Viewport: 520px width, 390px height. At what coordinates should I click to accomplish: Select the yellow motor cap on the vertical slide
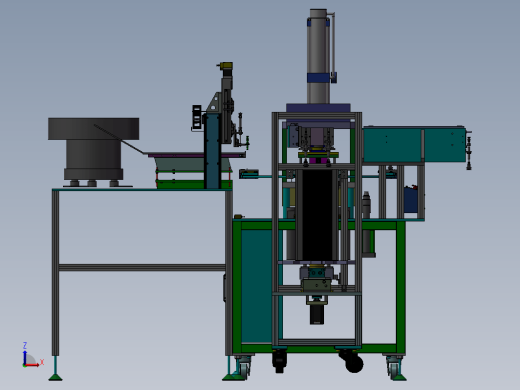(227, 65)
